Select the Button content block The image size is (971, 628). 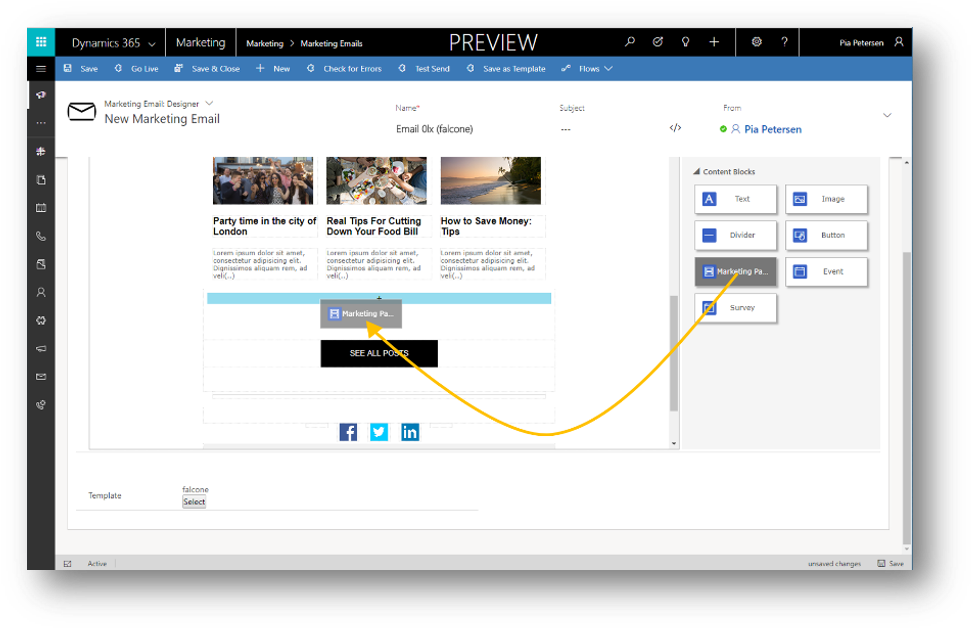click(x=826, y=235)
